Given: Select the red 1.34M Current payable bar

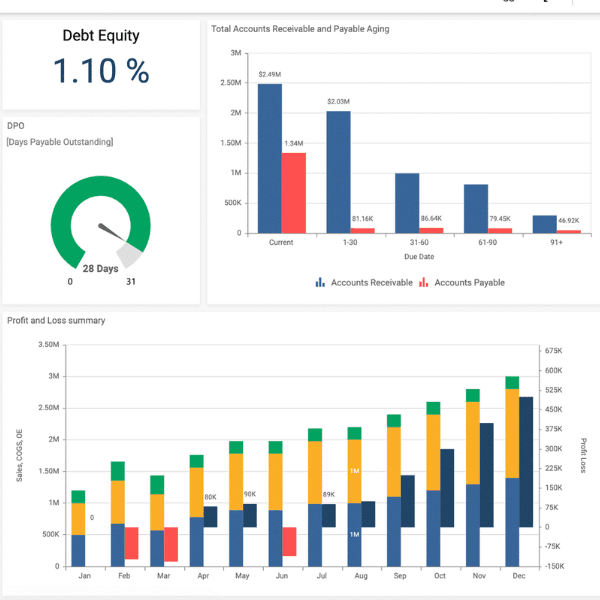Looking at the screenshot, I should (293, 192).
